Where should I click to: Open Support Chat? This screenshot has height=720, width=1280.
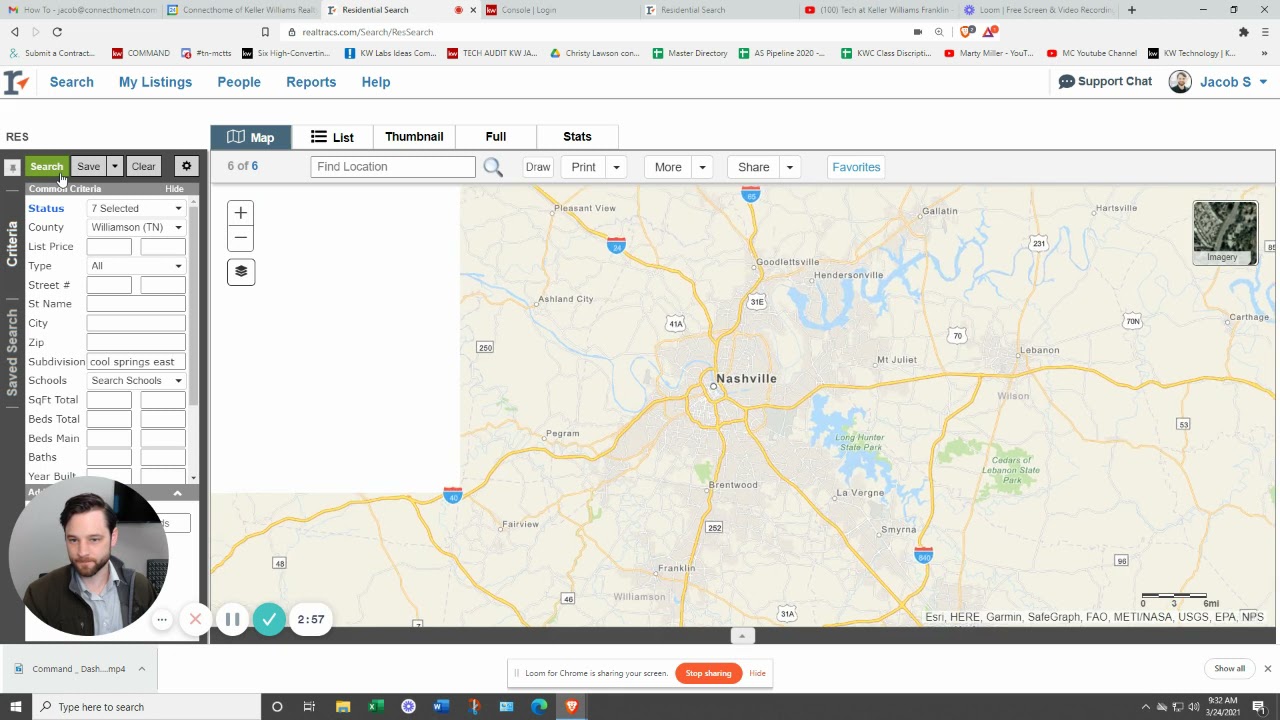(1105, 82)
